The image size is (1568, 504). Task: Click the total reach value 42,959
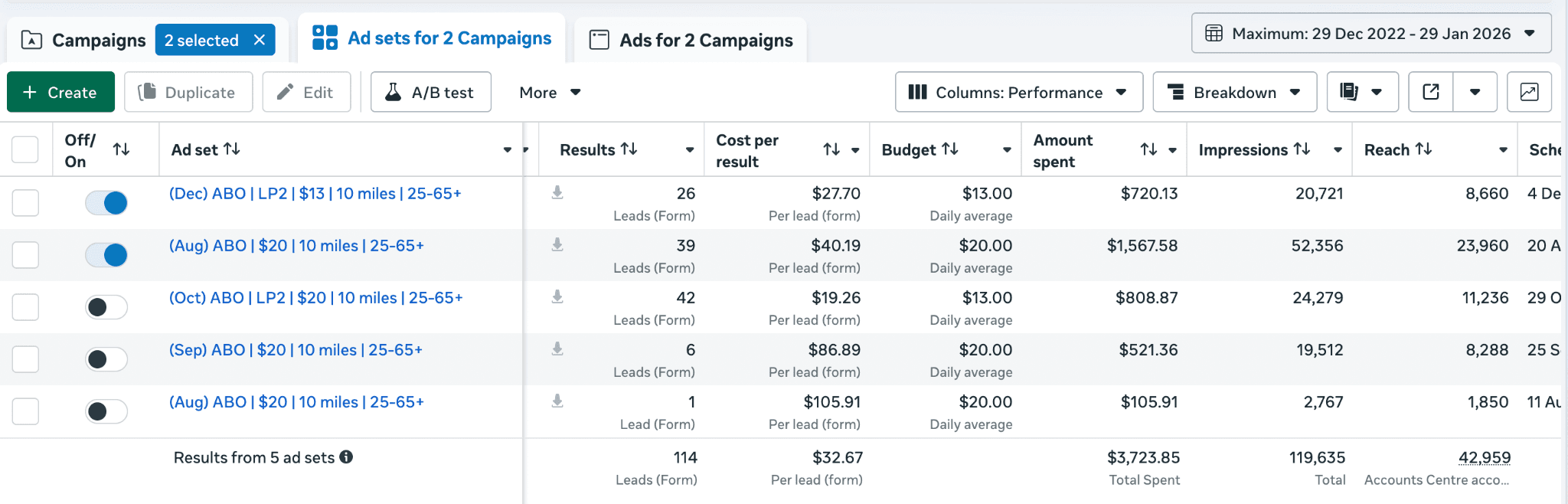point(1485,457)
